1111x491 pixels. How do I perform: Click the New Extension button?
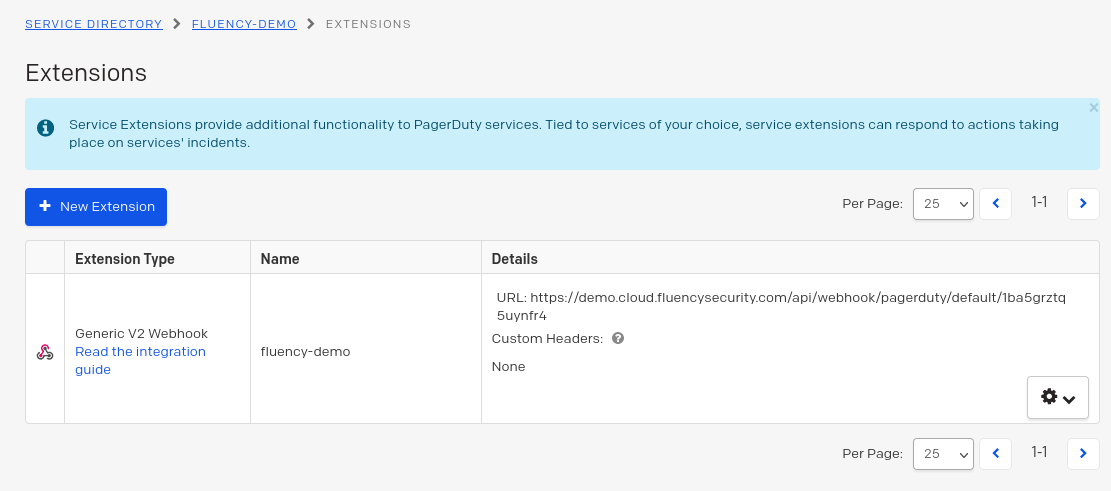click(96, 207)
